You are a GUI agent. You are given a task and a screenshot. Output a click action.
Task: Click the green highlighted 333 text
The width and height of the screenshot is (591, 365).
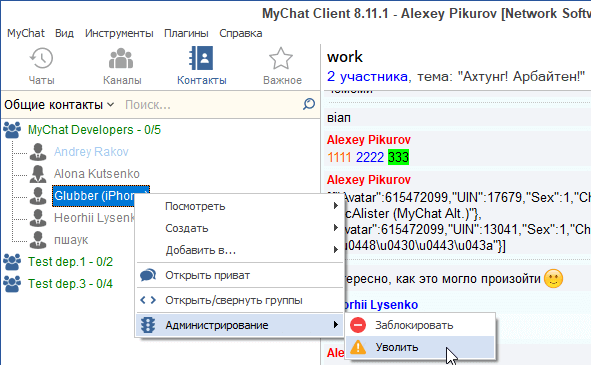(398, 157)
